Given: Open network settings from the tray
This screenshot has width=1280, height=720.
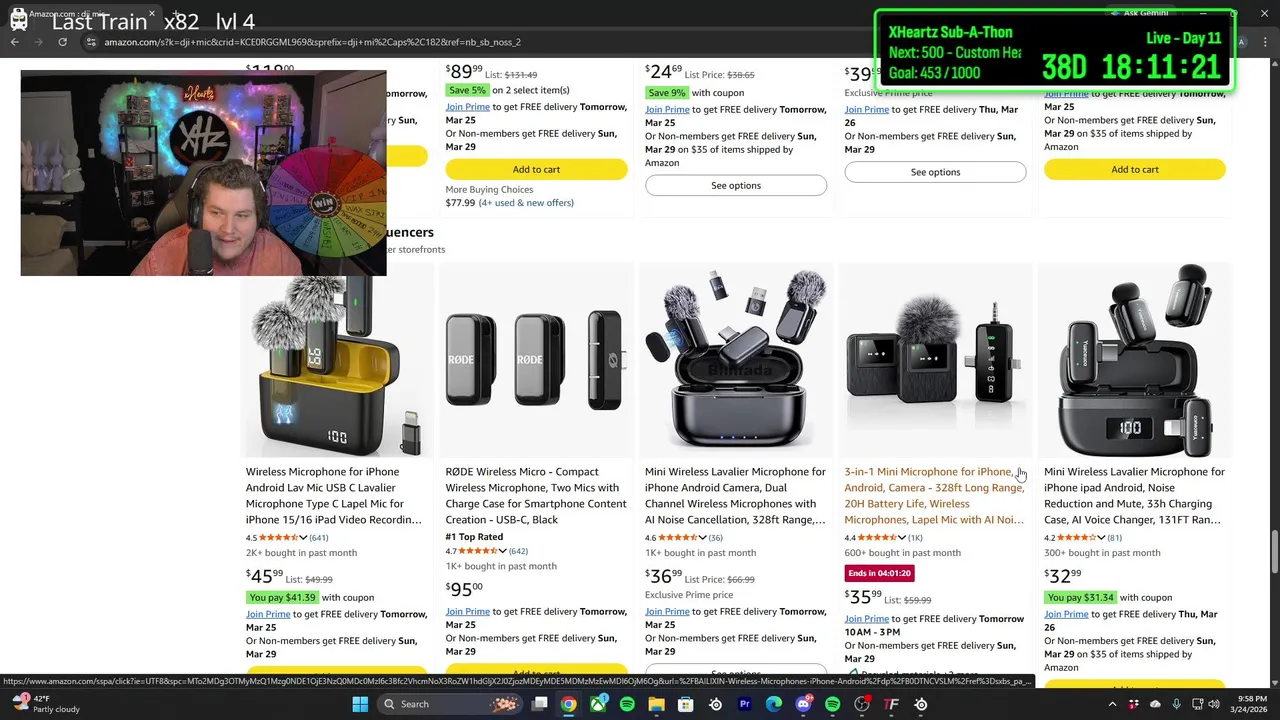Looking at the screenshot, I should [1197, 704].
